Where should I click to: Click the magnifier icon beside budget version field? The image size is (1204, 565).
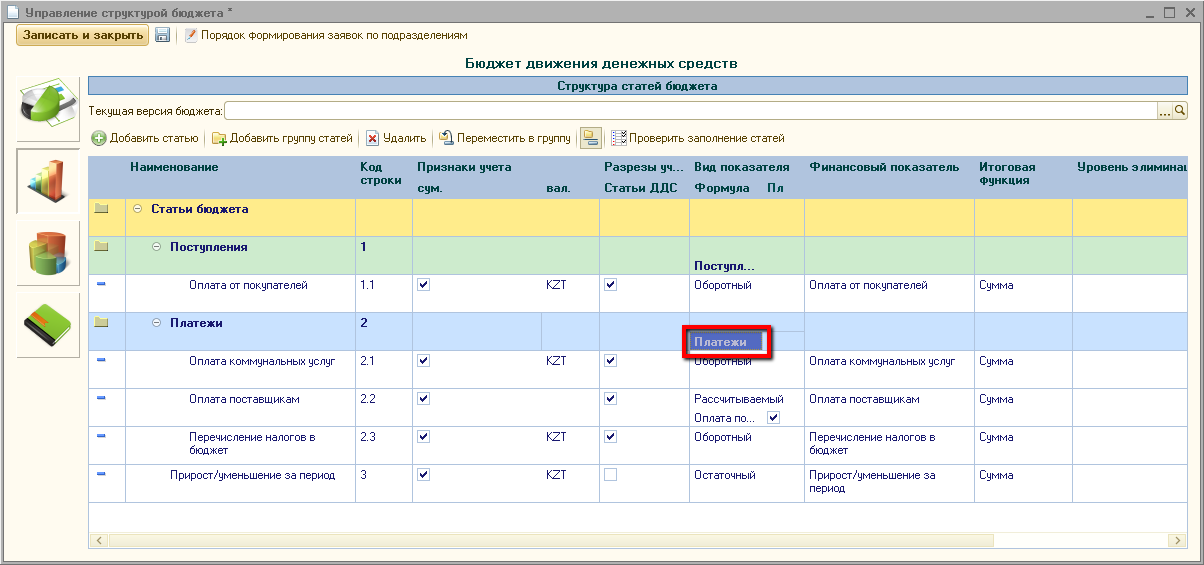click(x=1180, y=111)
